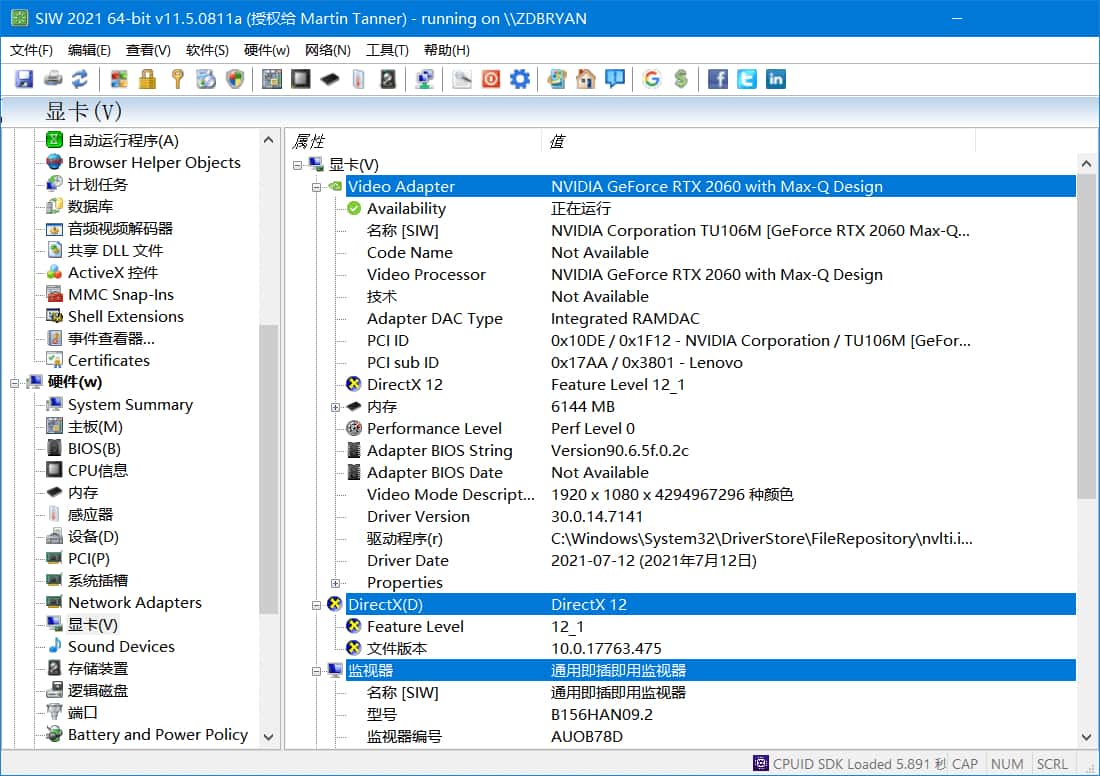Open the 文件(F) menu

(32, 50)
